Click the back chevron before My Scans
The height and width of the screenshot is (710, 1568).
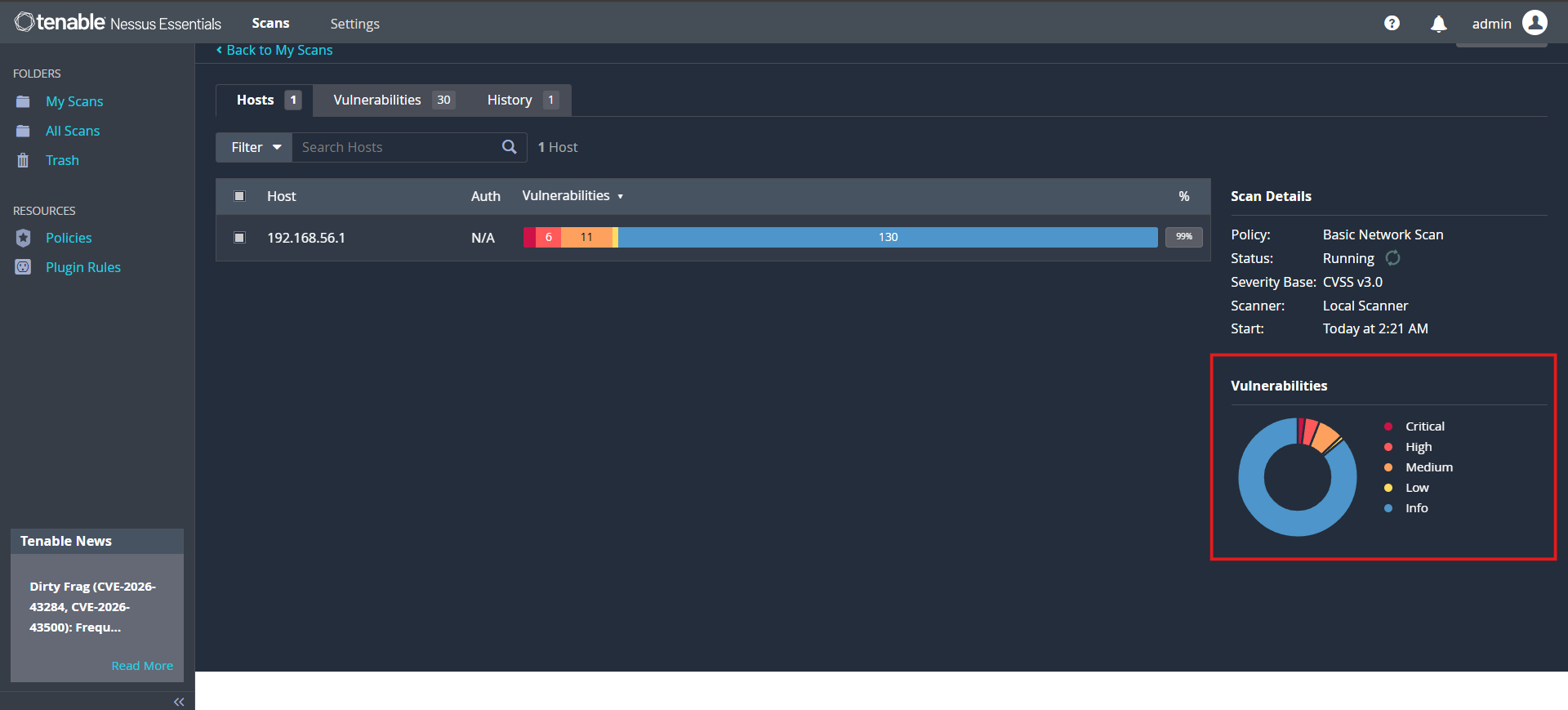point(219,50)
